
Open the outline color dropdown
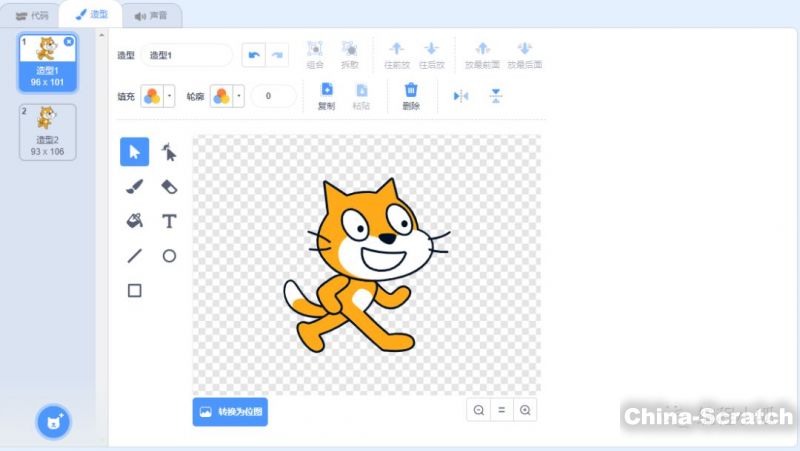click(238, 96)
